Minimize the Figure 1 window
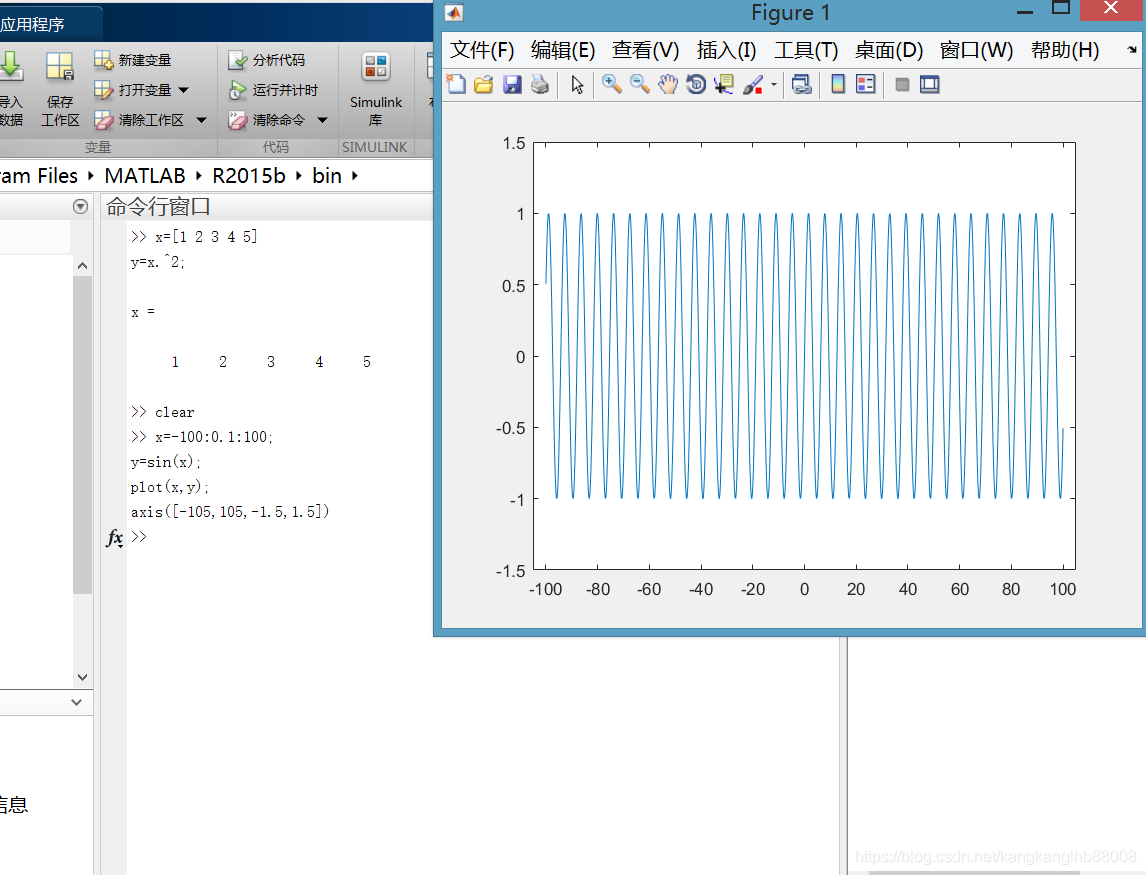 [1025, 11]
